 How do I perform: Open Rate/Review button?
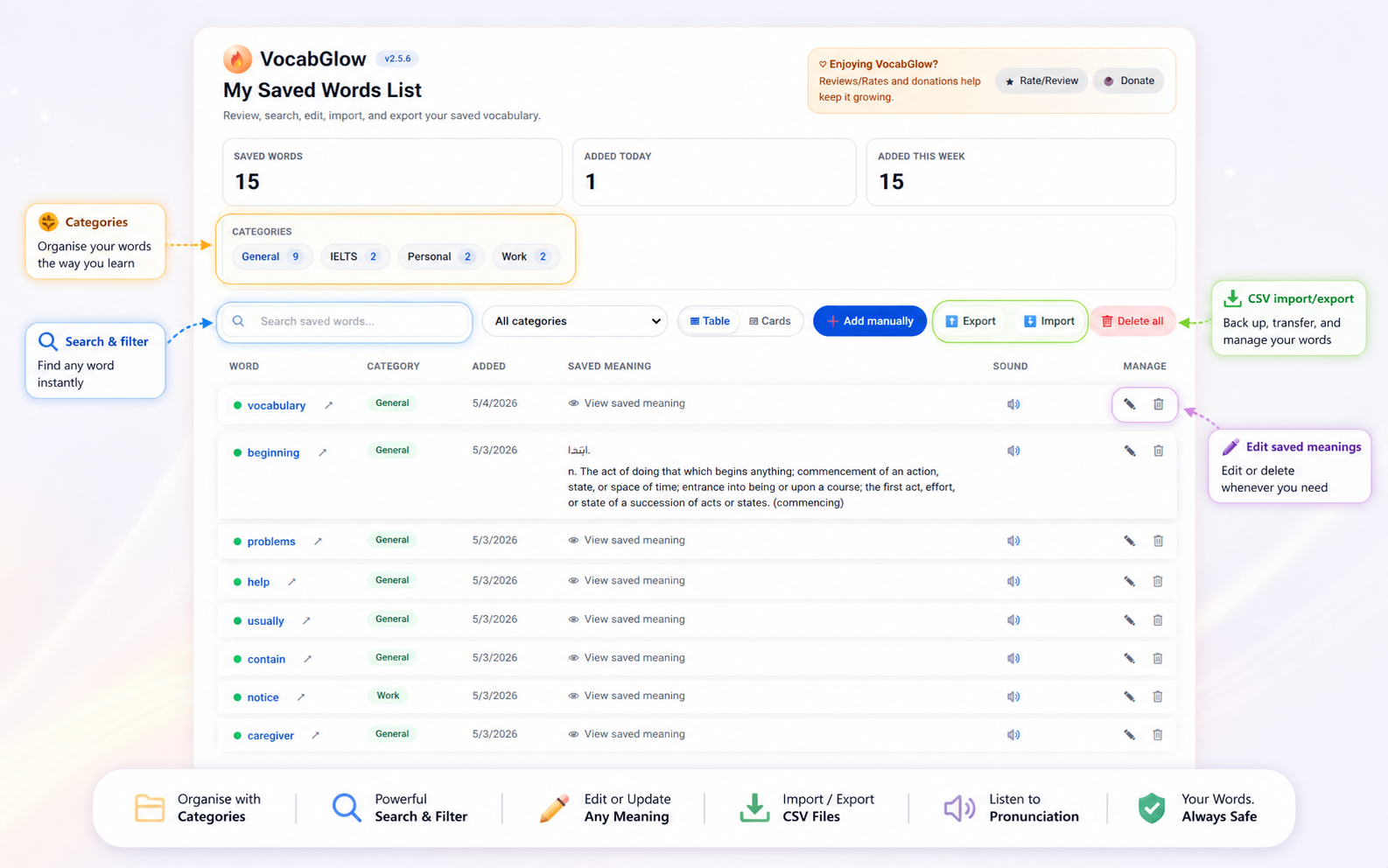tap(1041, 80)
